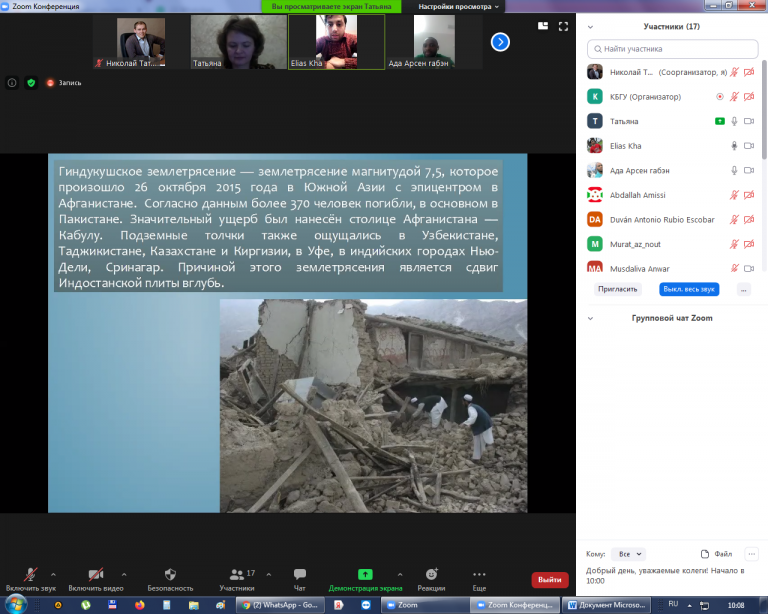Viewport: 768px width, 614px height.
Task: Turn on camera with Включить видео
Action: tap(96, 574)
